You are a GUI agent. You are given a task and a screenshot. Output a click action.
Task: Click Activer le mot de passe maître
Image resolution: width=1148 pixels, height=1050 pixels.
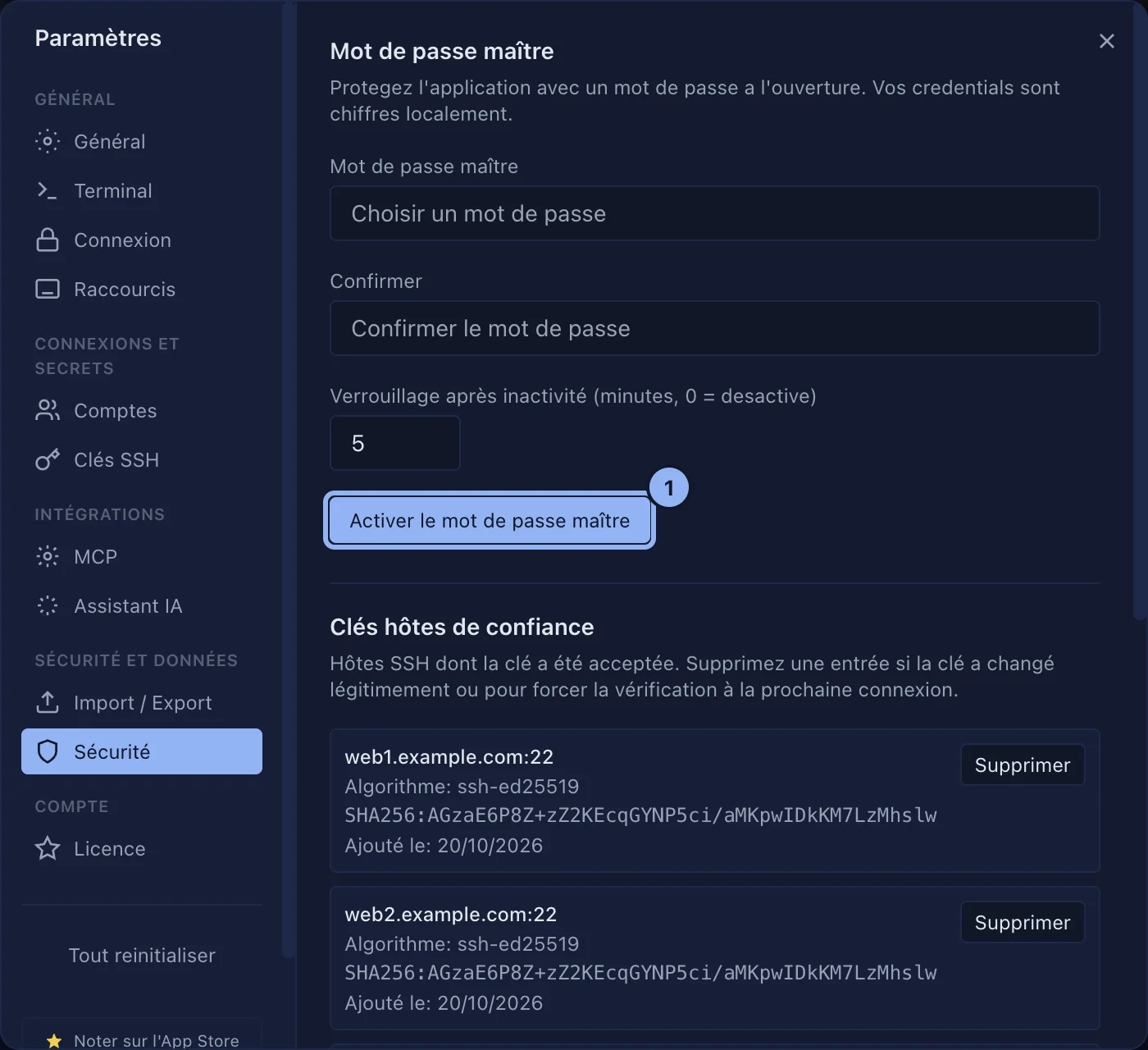tap(490, 520)
